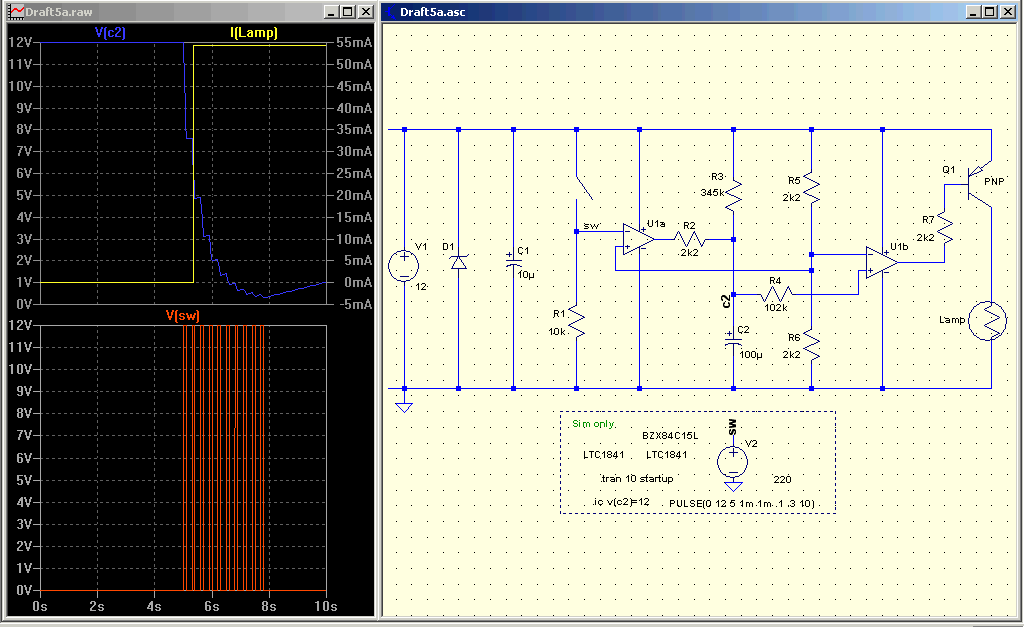Click the "Sim only" comment text
This screenshot has width=1024, height=627.
pos(594,424)
